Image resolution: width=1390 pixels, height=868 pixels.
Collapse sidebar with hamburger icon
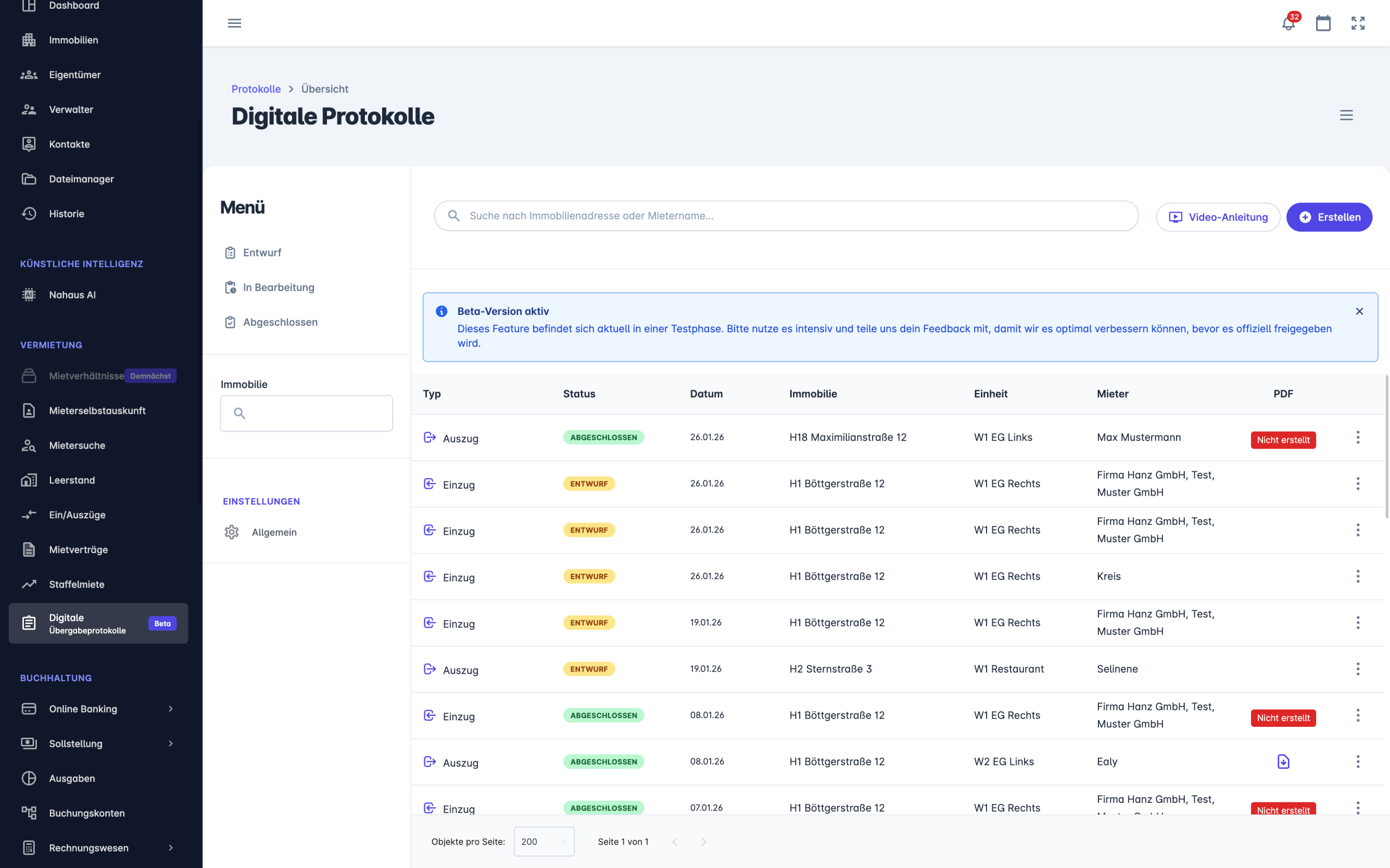pyautogui.click(x=234, y=23)
